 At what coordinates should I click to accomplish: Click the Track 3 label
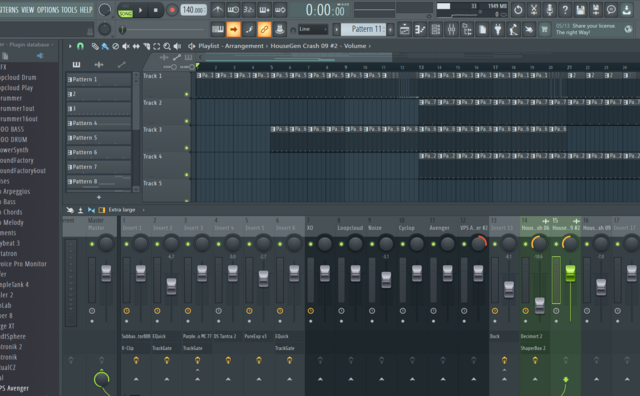(153, 130)
